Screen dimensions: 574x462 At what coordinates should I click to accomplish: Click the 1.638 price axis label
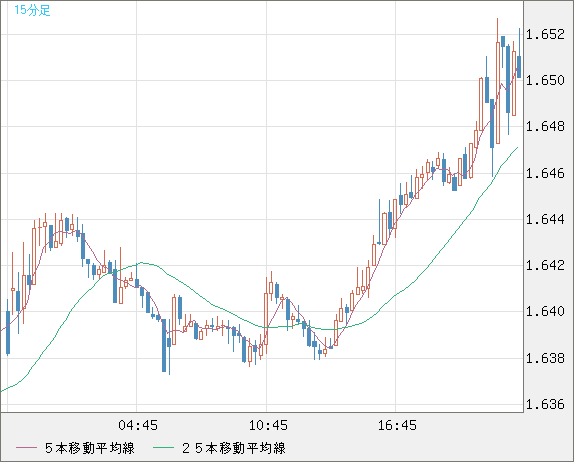pos(545,358)
